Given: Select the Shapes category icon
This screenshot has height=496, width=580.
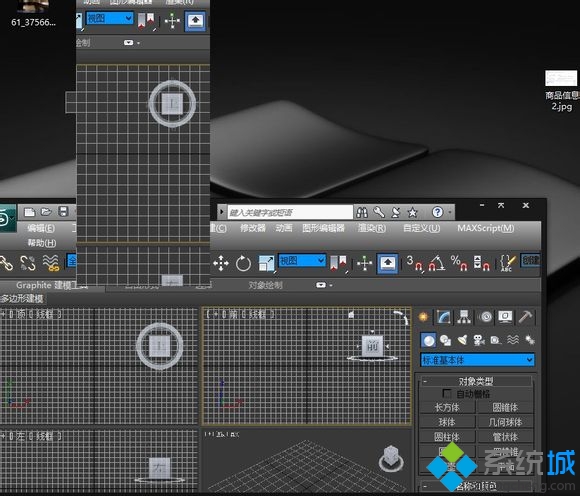Looking at the screenshot, I should (x=445, y=340).
